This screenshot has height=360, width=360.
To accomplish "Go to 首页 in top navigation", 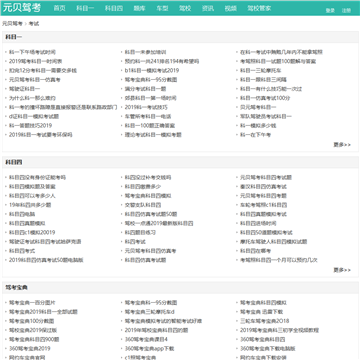I will [x=60, y=8].
